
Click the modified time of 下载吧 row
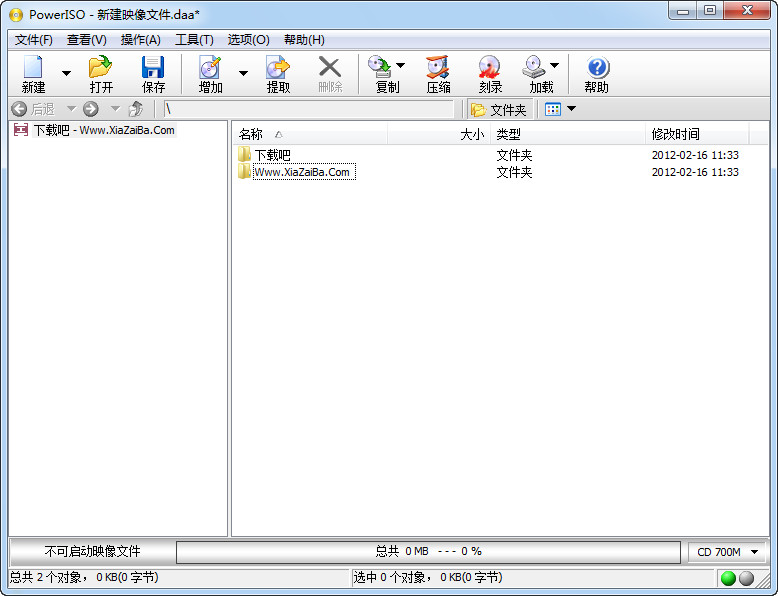(695, 155)
